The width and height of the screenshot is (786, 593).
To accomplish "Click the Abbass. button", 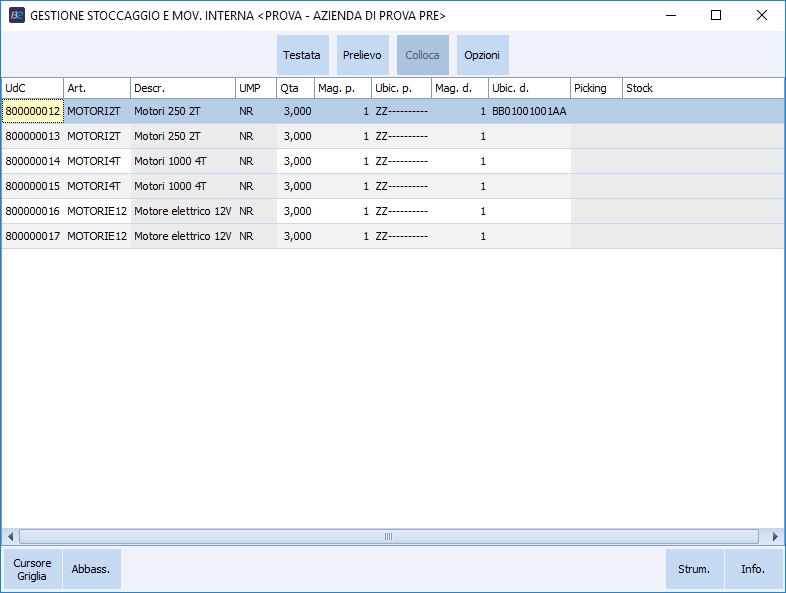I will point(91,569).
